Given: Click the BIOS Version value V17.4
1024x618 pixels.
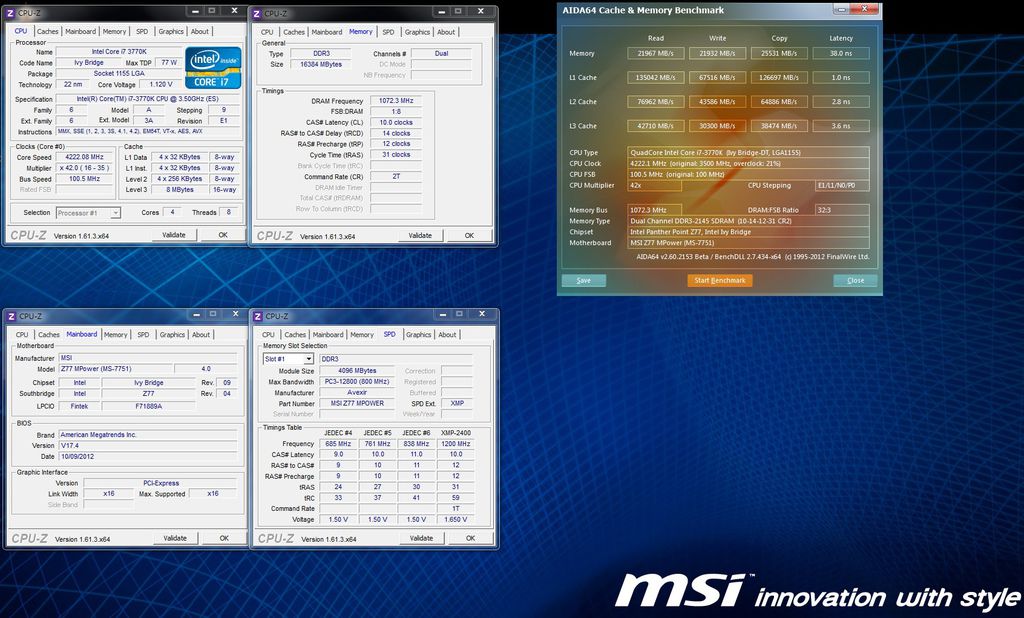Looking at the screenshot, I should click(x=148, y=446).
